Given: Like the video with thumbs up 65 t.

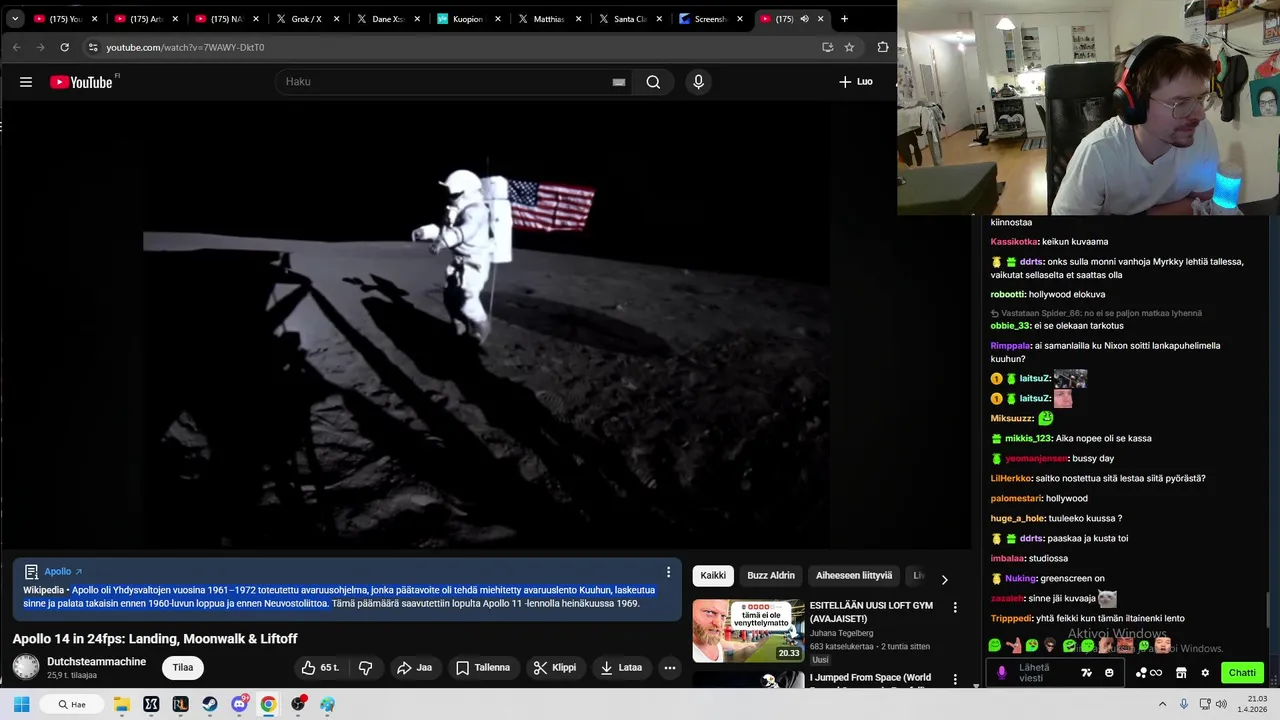Looking at the screenshot, I should click(320, 668).
